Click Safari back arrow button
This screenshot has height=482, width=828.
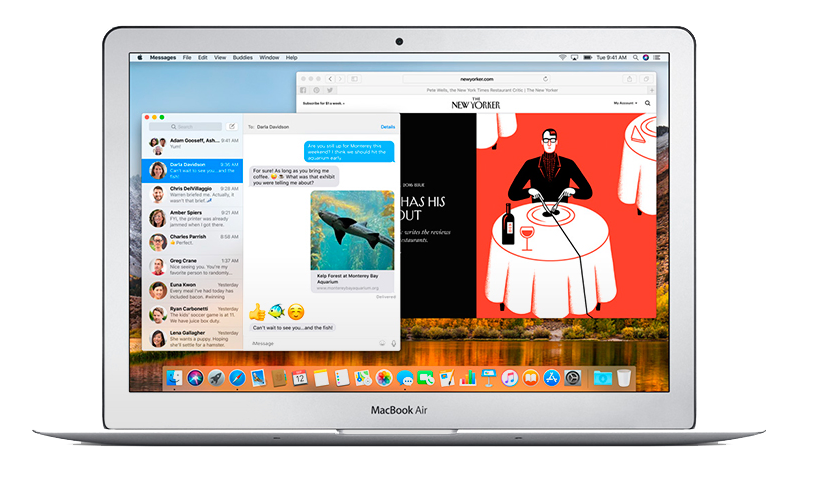330,79
